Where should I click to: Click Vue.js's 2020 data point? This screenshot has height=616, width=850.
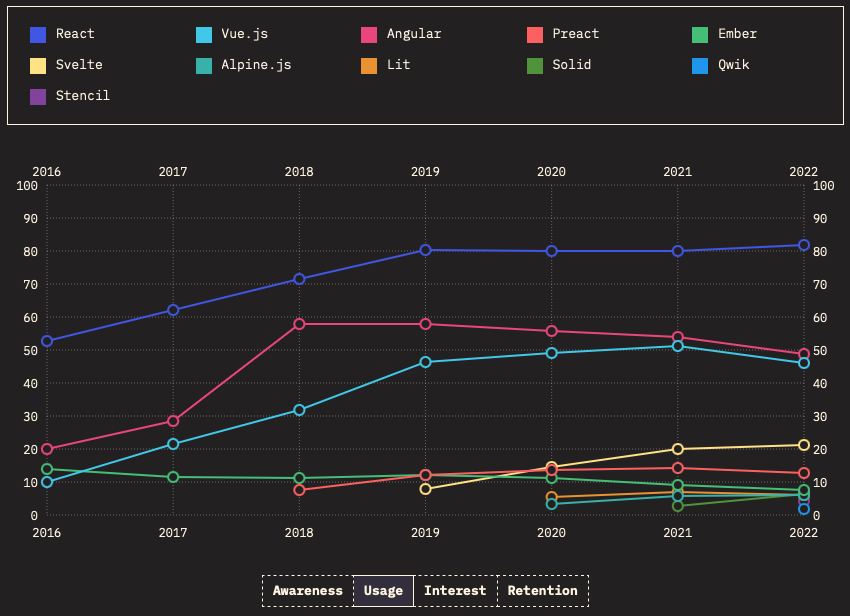(x=551, y=353)
